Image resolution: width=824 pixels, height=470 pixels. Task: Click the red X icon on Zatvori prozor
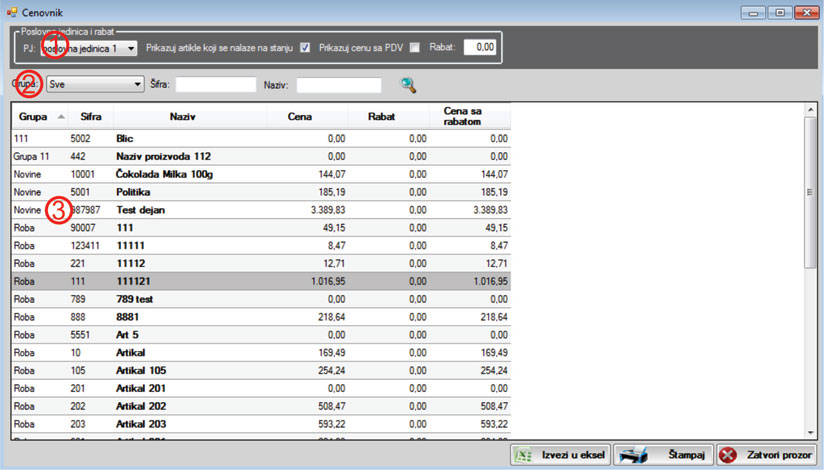click(x=728, y=455)
